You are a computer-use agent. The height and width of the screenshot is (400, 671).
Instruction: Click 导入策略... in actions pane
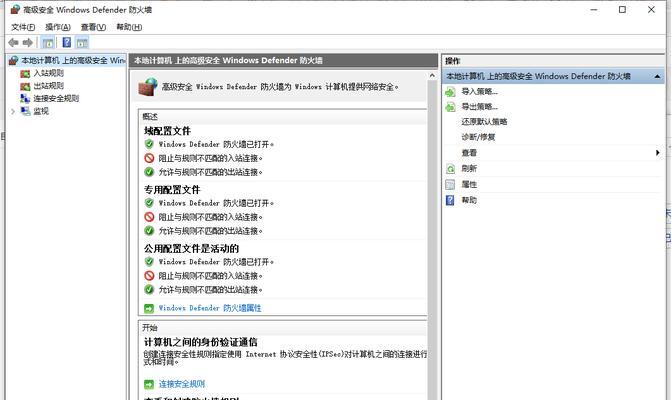[479, 91]
